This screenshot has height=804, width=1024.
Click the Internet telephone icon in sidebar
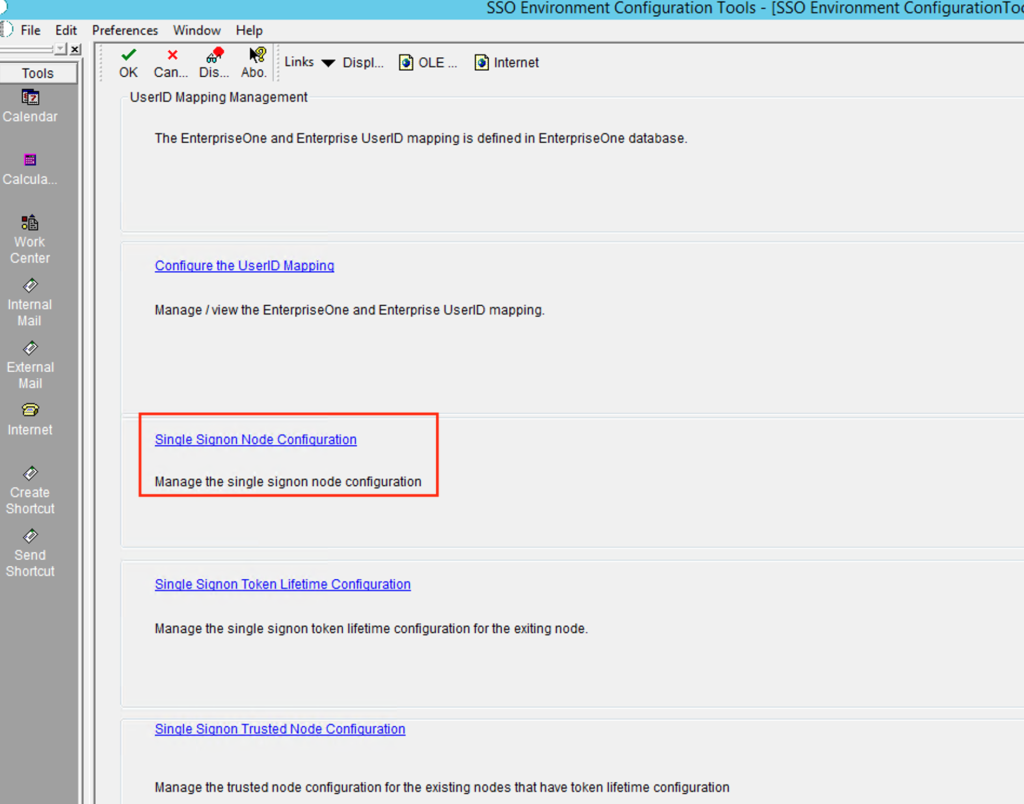click(x=30, y=410)
